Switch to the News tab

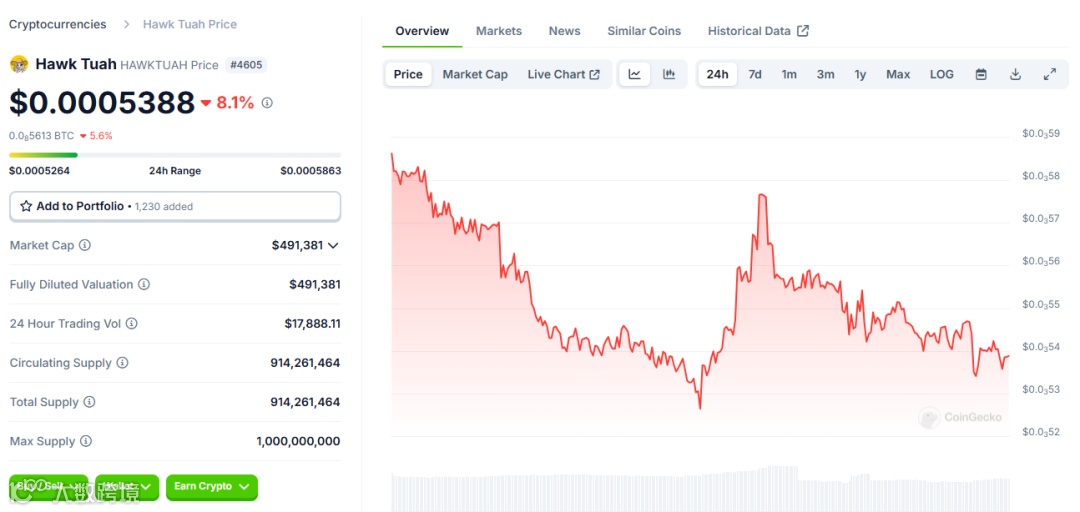565,31
